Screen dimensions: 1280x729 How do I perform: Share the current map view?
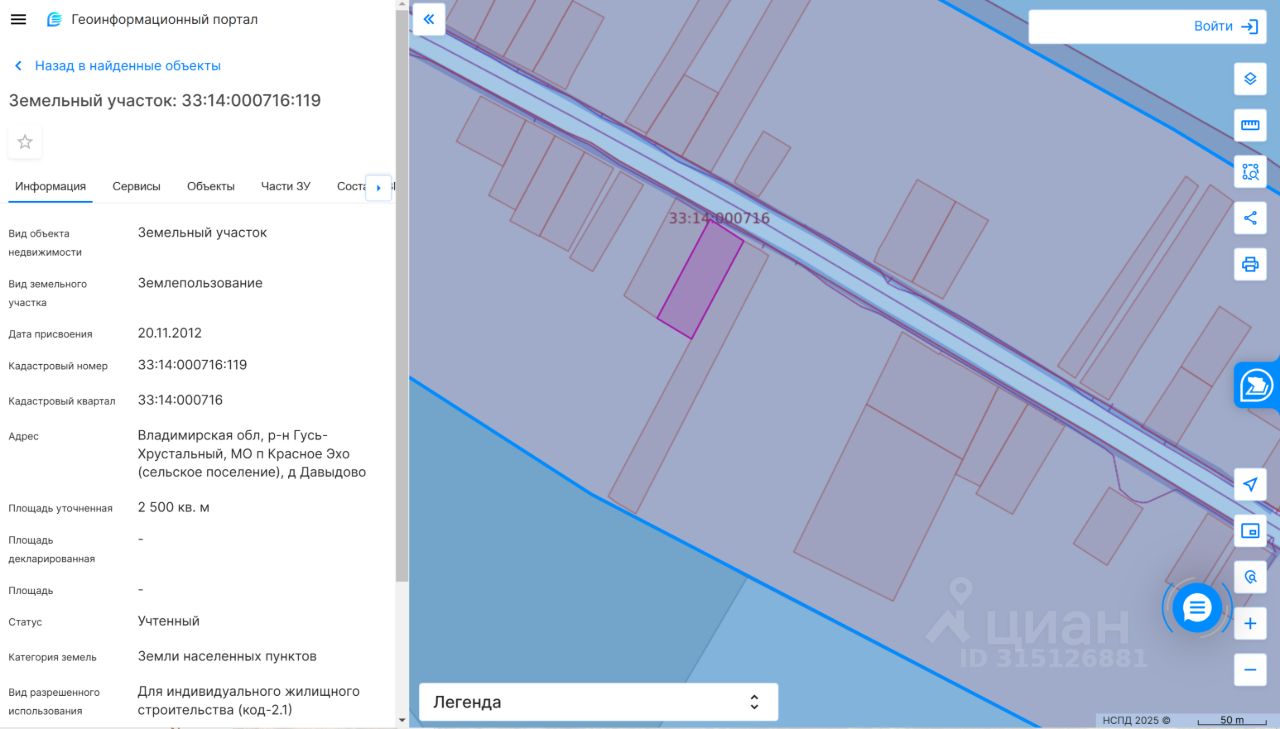pyautogui.click(x=1250, y=218)
